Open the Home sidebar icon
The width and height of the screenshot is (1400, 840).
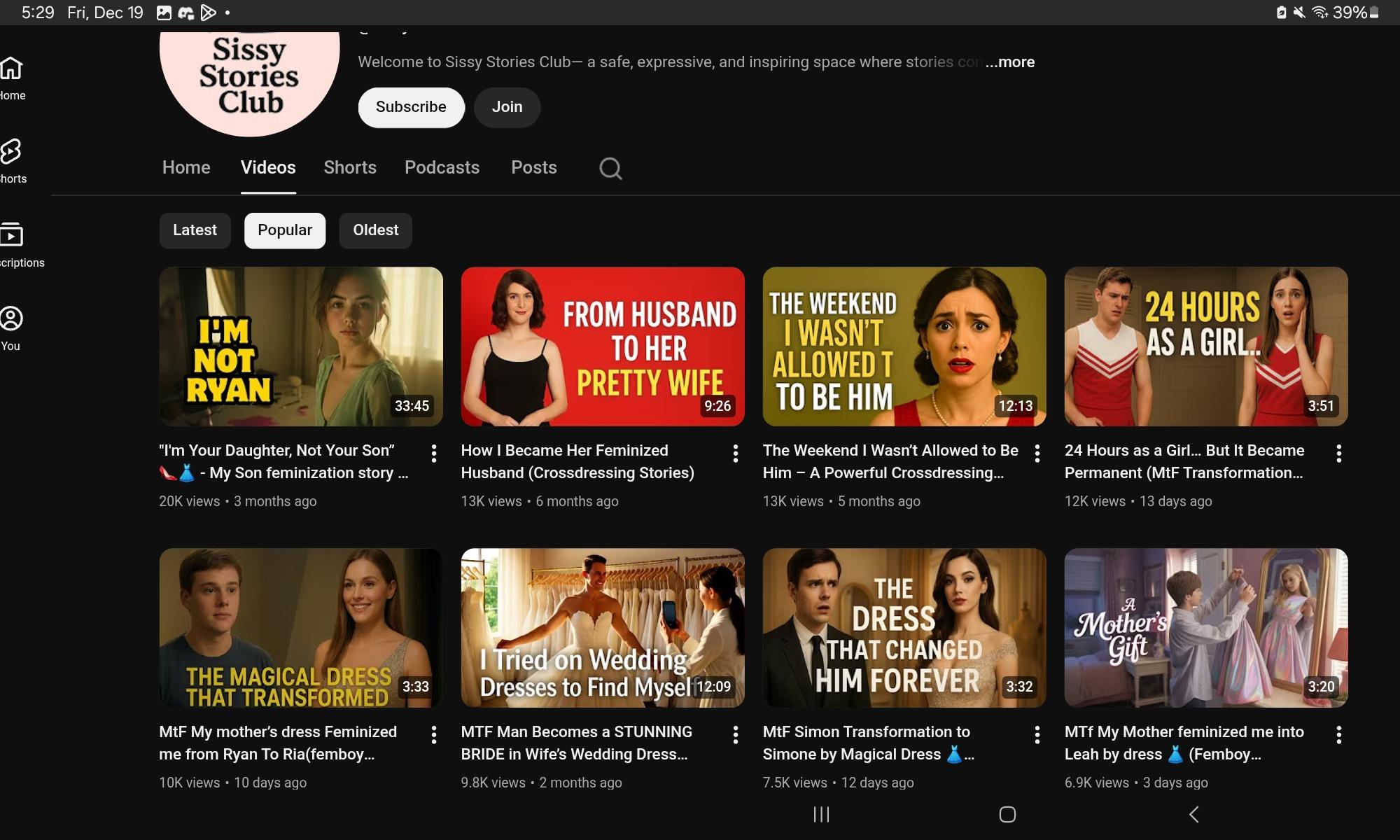11,69
